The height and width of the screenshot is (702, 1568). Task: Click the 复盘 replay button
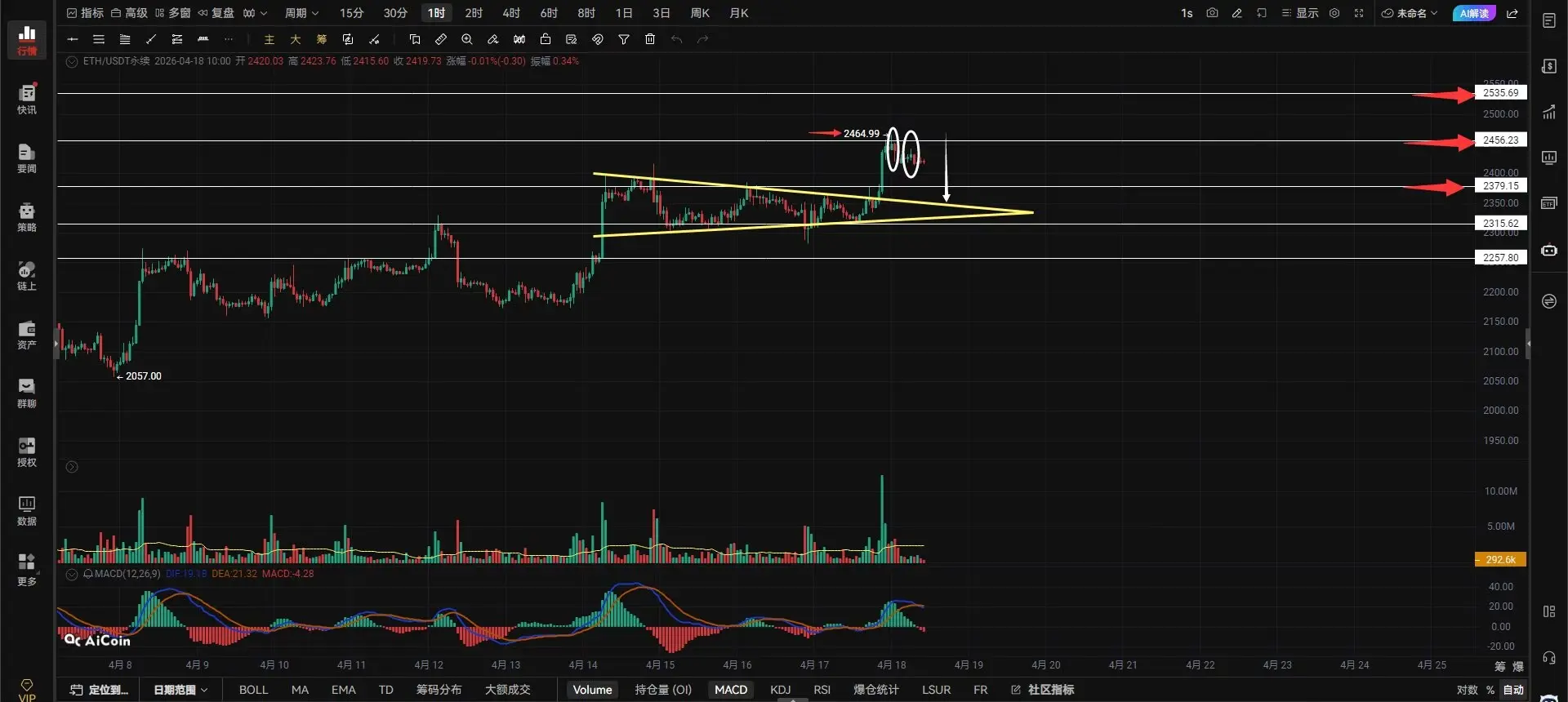pos(216,13)
